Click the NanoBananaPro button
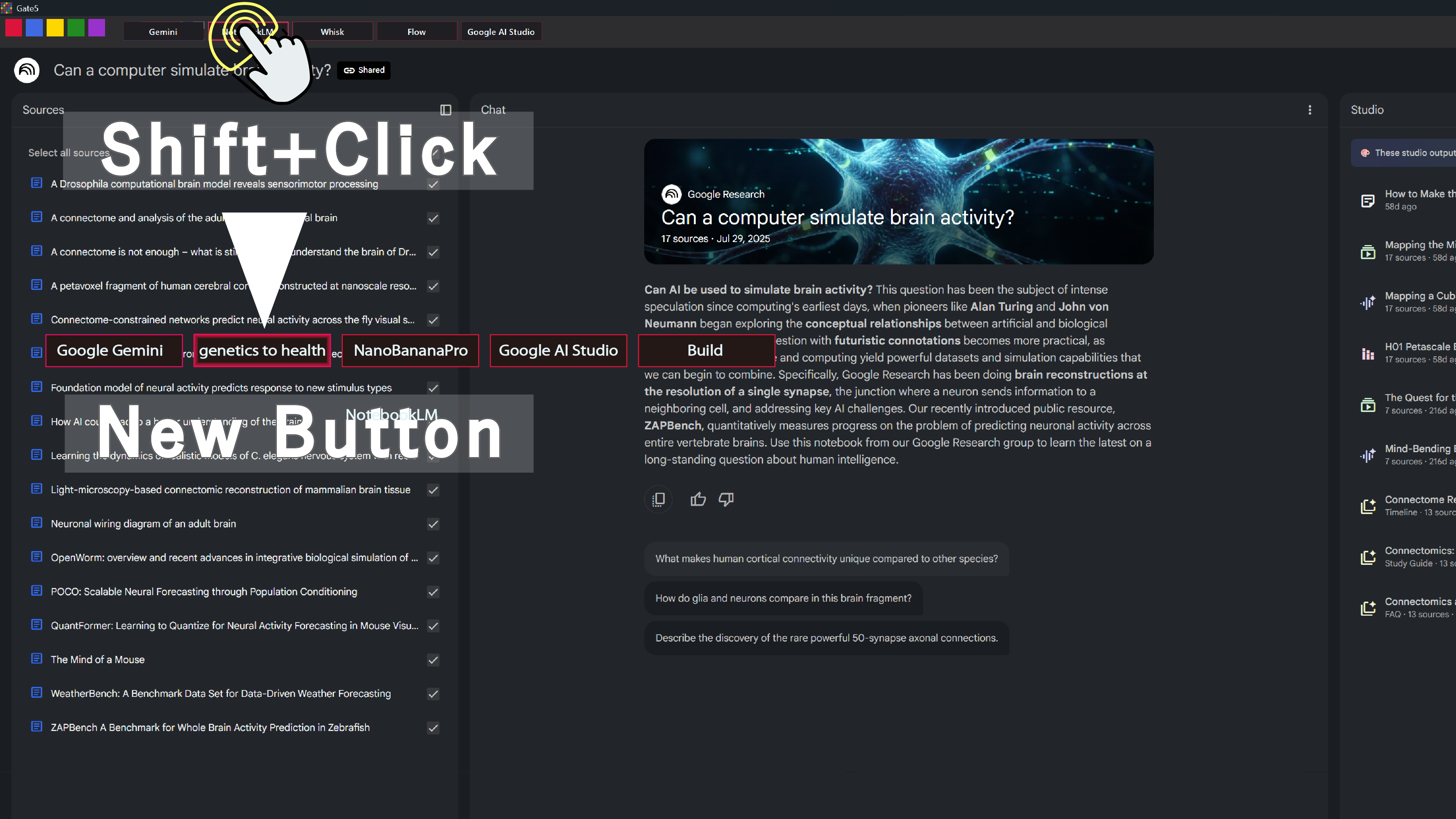1456x819 pixels. click(410, 351)
